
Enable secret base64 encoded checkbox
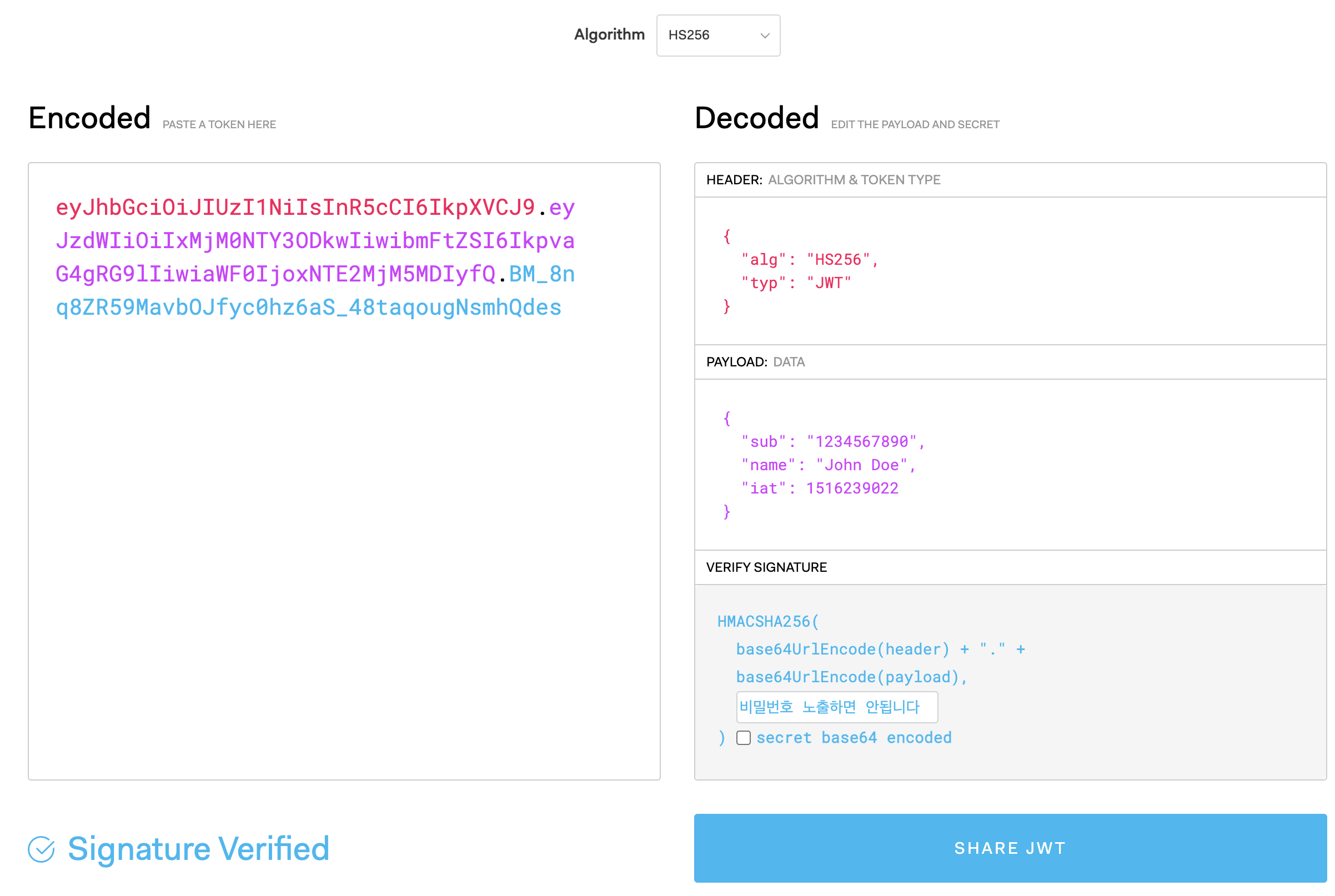pos(743,738)
